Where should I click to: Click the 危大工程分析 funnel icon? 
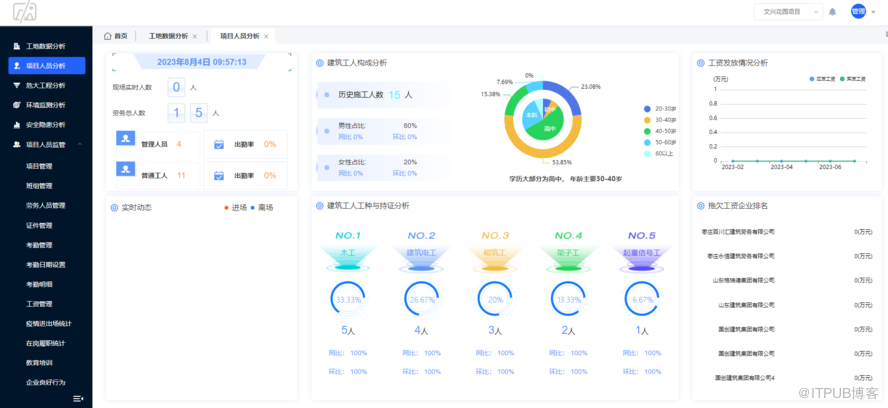coord(16,85)
